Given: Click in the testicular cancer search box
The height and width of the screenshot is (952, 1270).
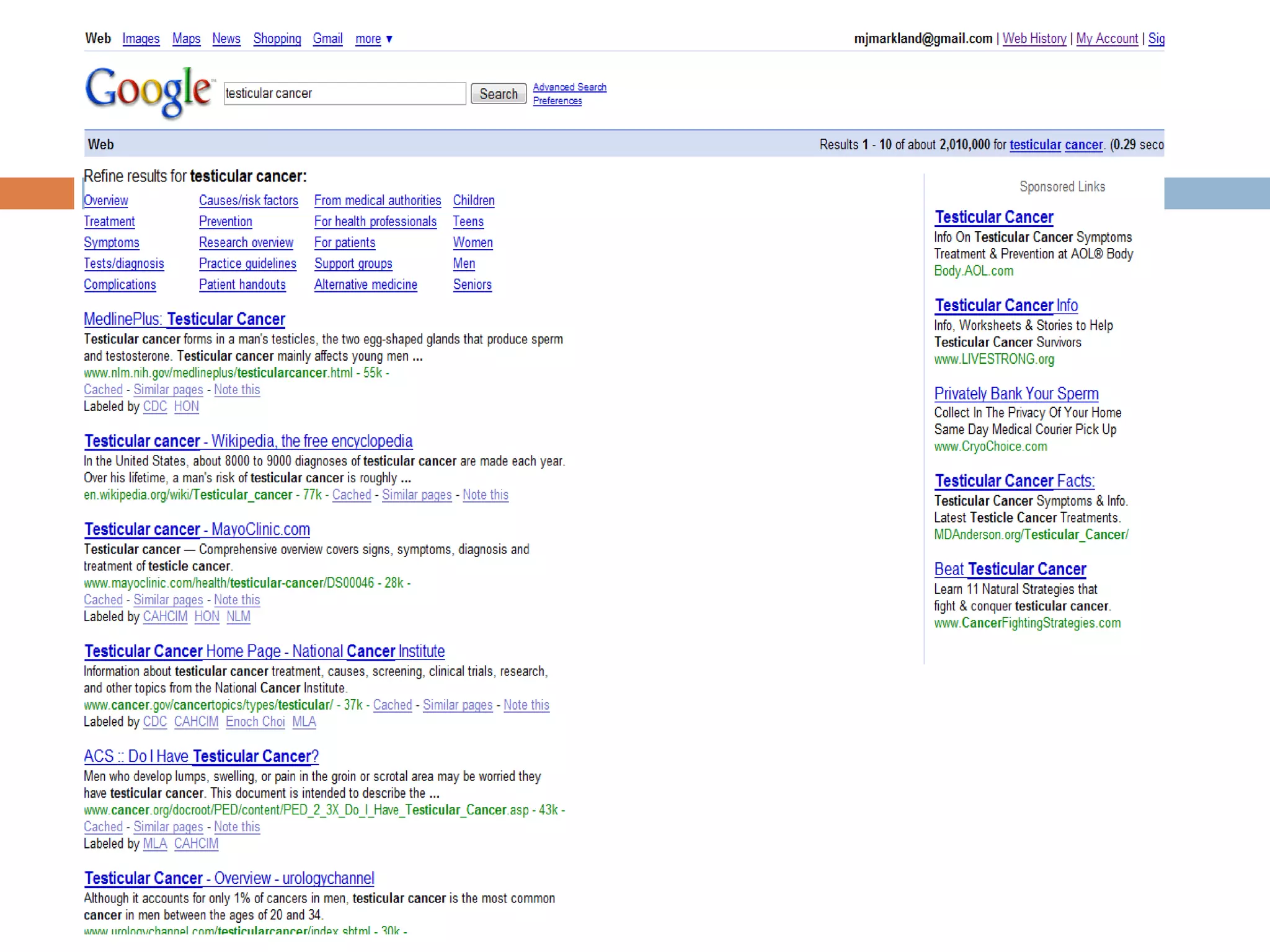Looking at the screenshot, I should (344, 94).
